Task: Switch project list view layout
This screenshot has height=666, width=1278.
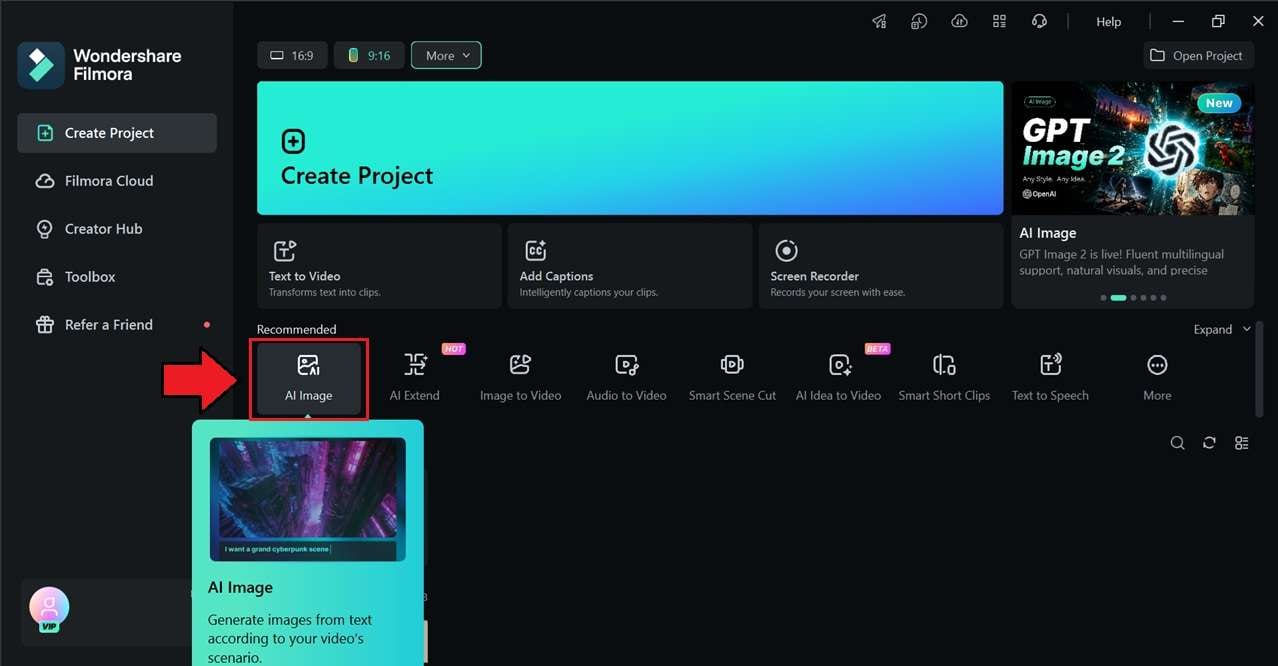Action: (x=1242, y=443)
